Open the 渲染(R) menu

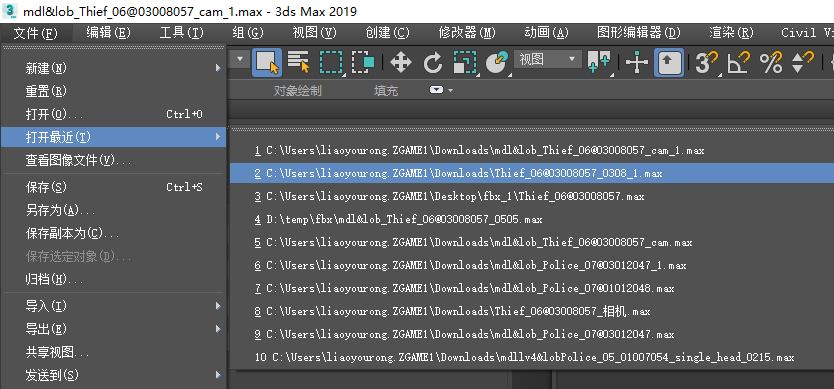point(731,33)
